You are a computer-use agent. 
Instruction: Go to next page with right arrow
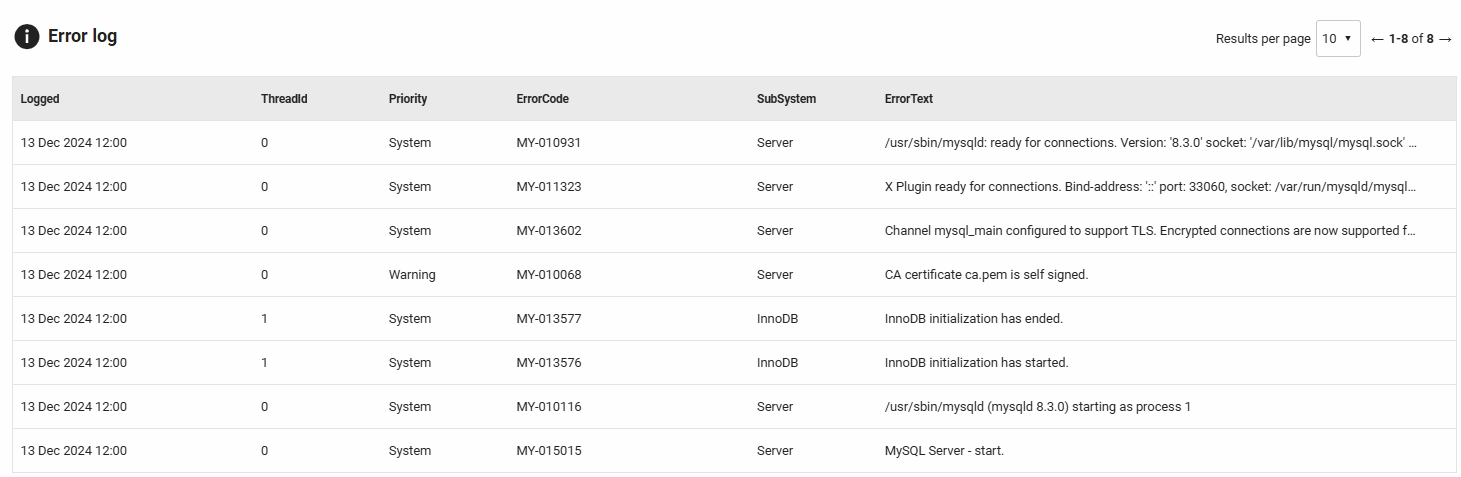coord(1445,39)
